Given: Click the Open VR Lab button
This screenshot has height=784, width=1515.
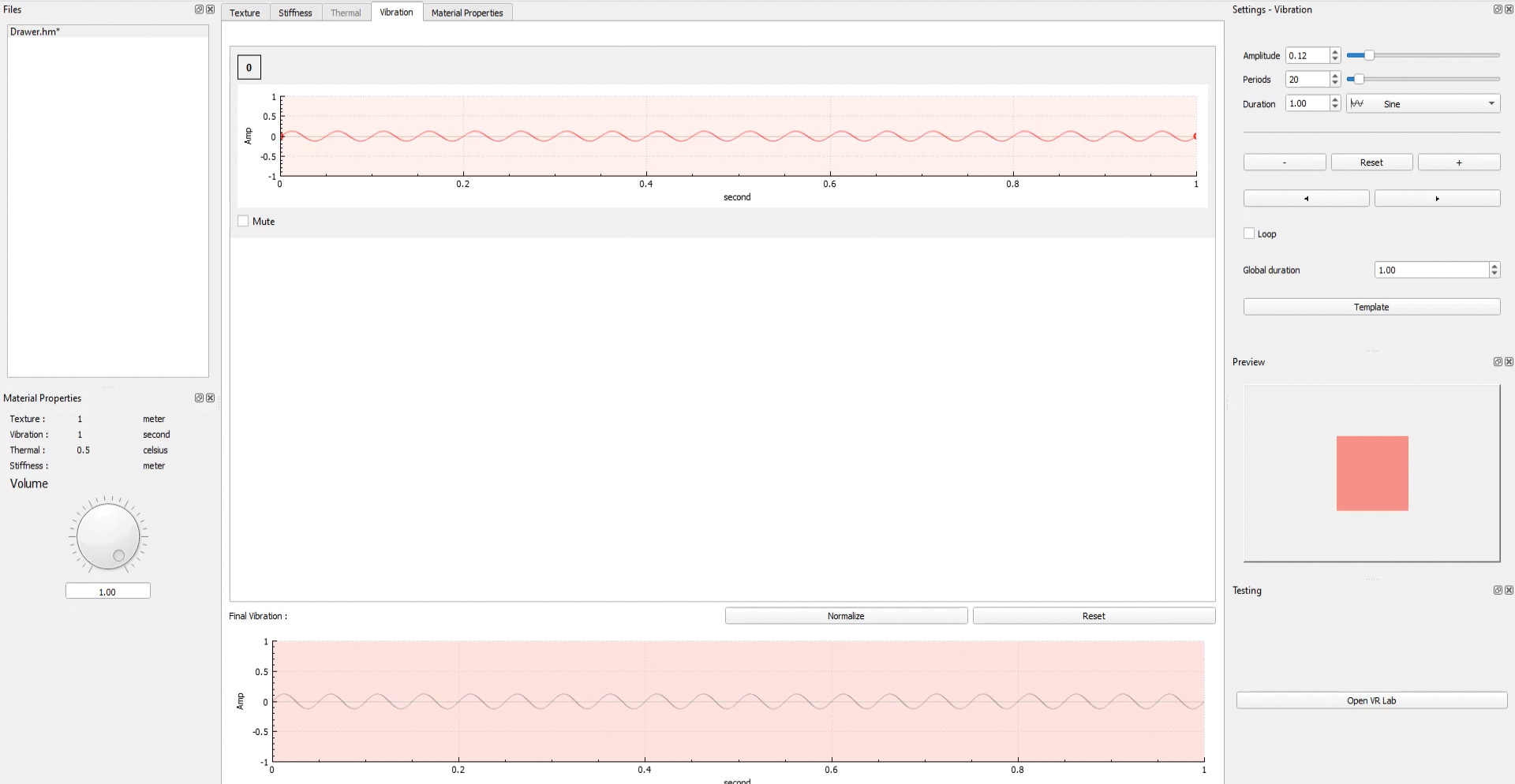Looking at the screenshot, I should 1371,700.
